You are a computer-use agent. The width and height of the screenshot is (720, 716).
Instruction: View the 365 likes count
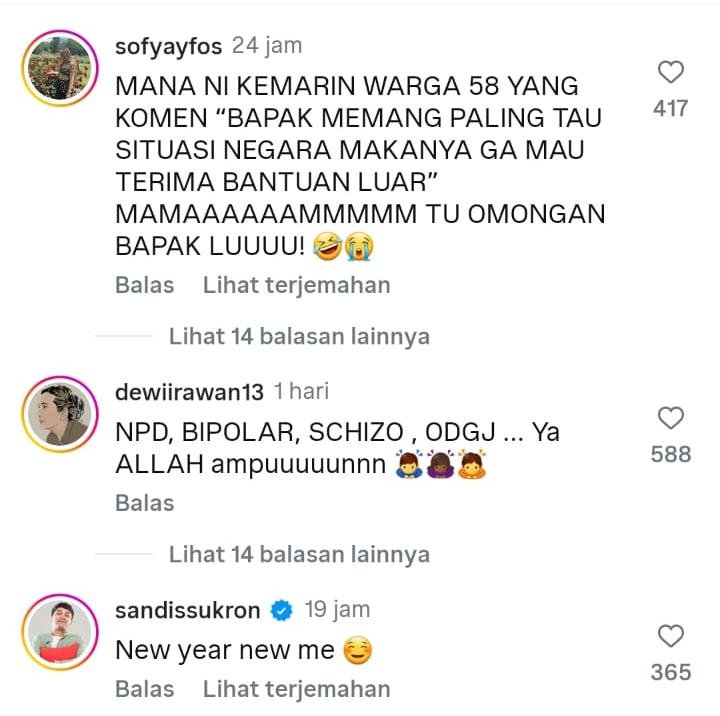pos(671,672)
